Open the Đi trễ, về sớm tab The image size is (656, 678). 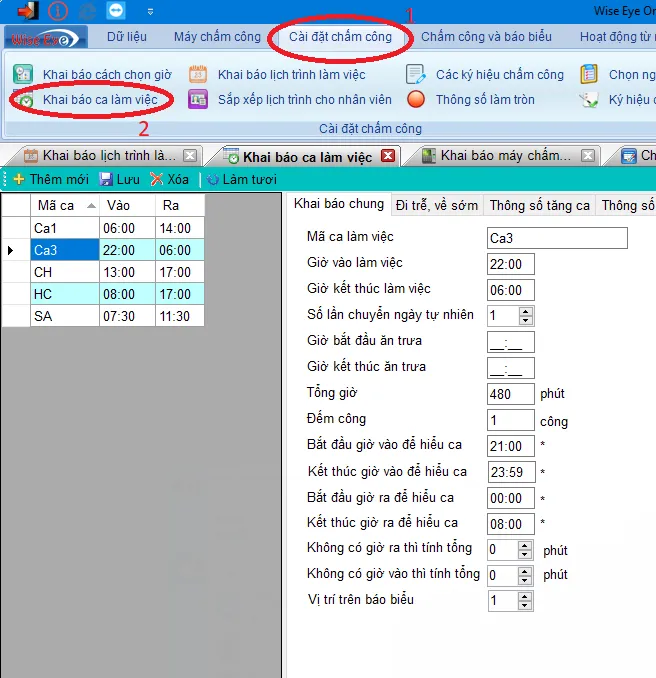437,205
